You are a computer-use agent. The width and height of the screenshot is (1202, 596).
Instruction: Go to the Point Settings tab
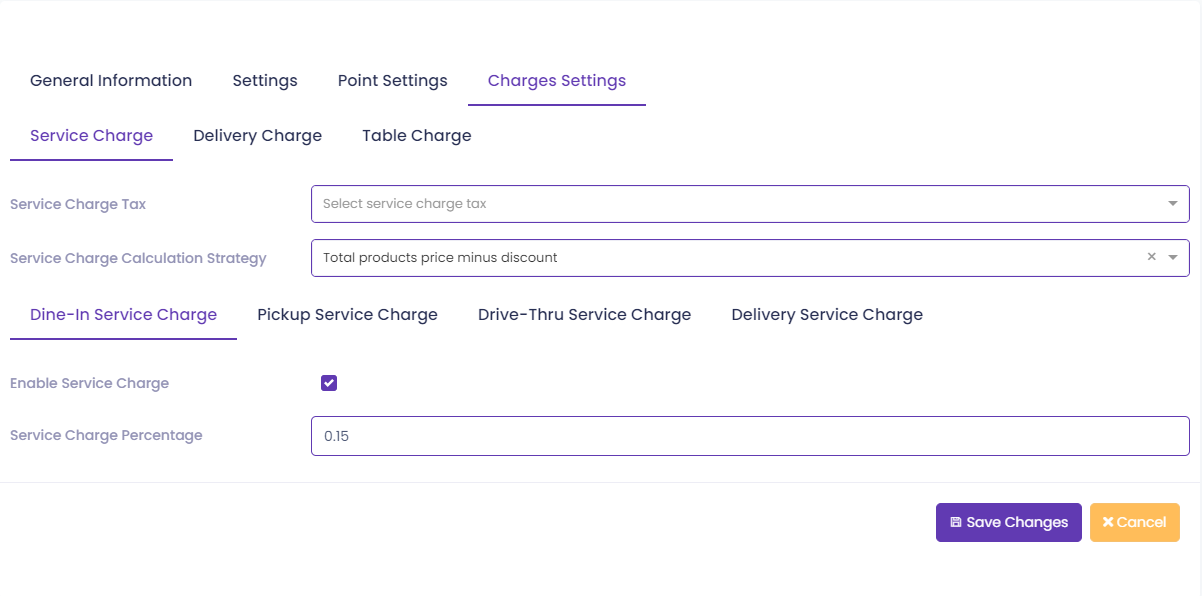tap(393, 81)
